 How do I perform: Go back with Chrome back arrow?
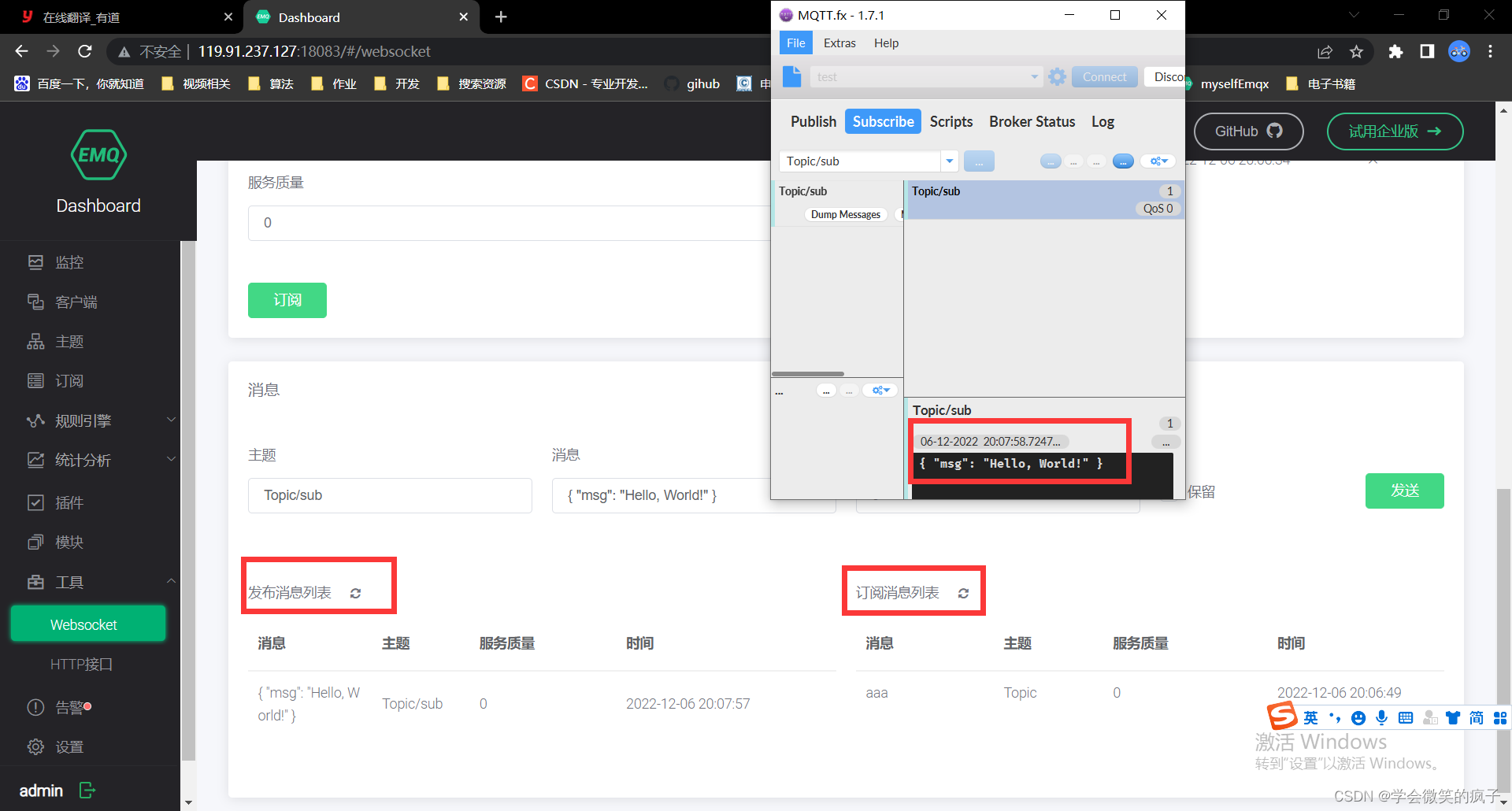(x=21, y=51)
